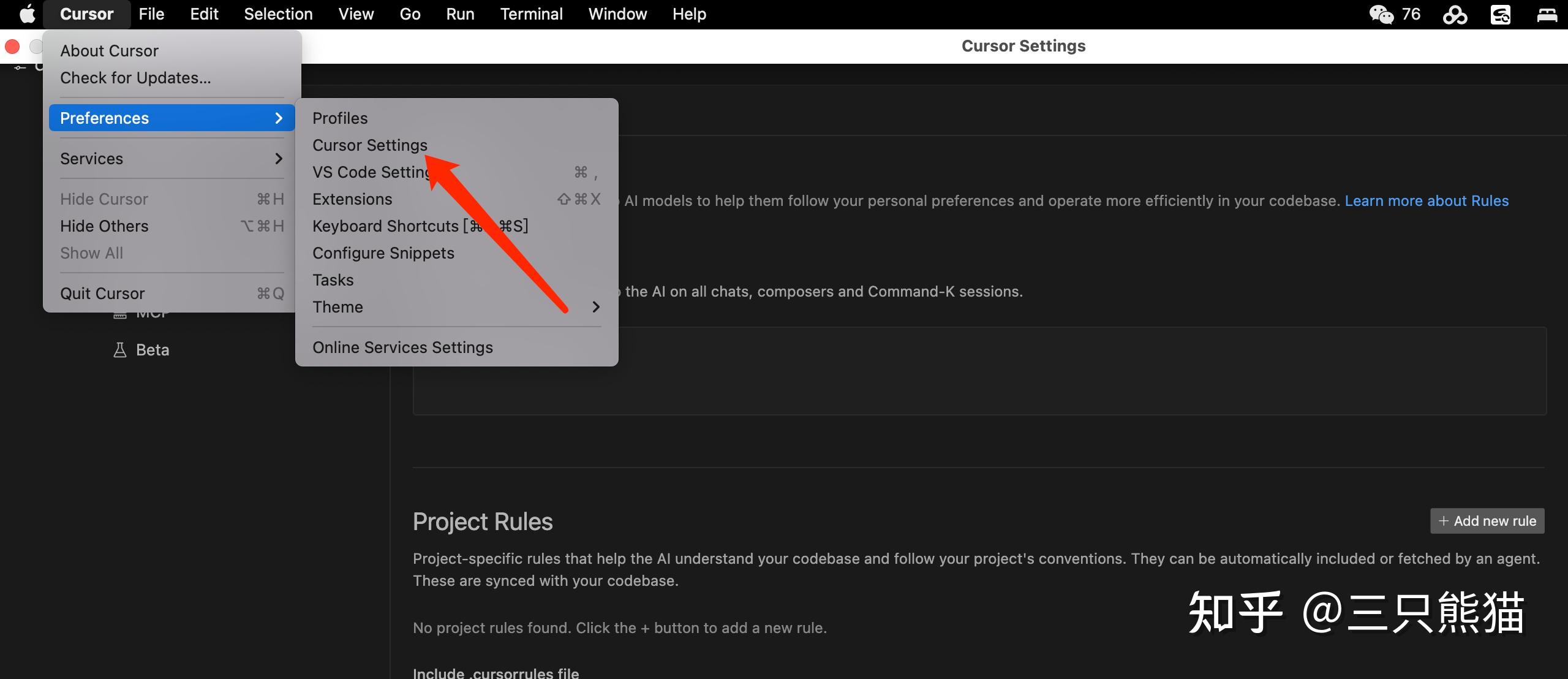Click Add new rule button
The height and width of the screenshot is (679, 1568).
[1487, 521]
